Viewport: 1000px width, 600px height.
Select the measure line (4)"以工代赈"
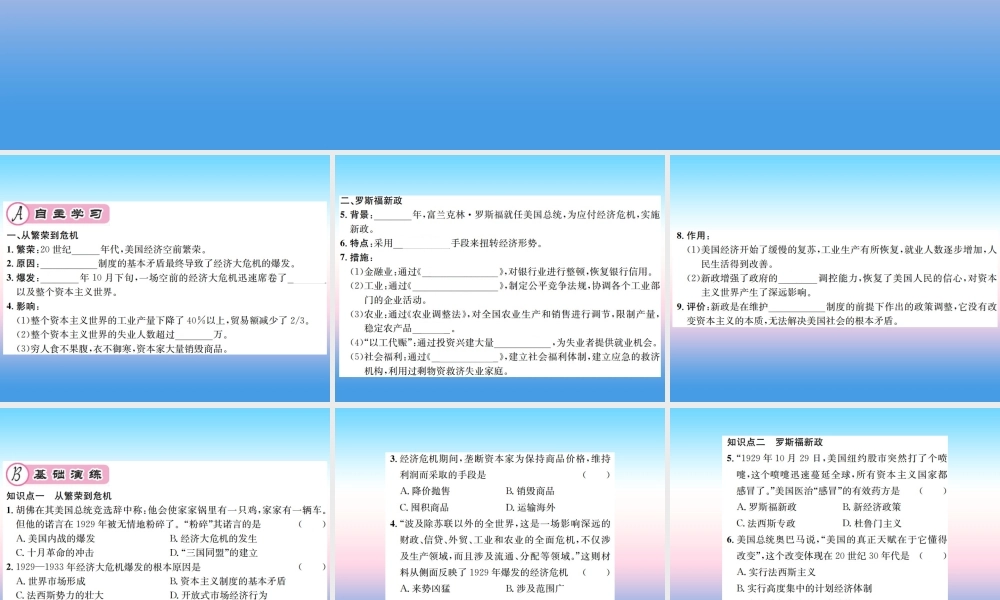(x=504, y=342)
